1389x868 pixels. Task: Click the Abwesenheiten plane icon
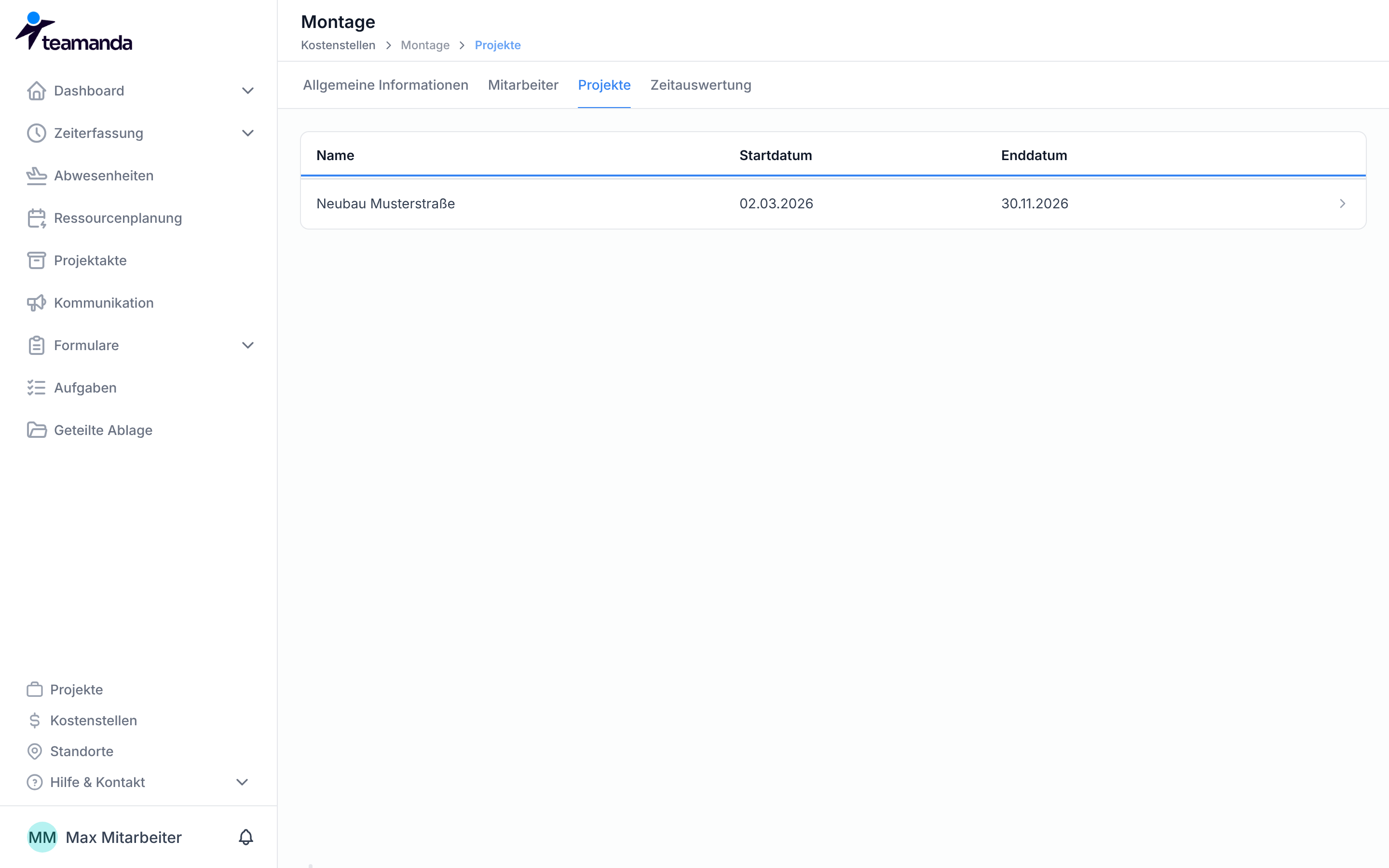(x=37, y=176)
